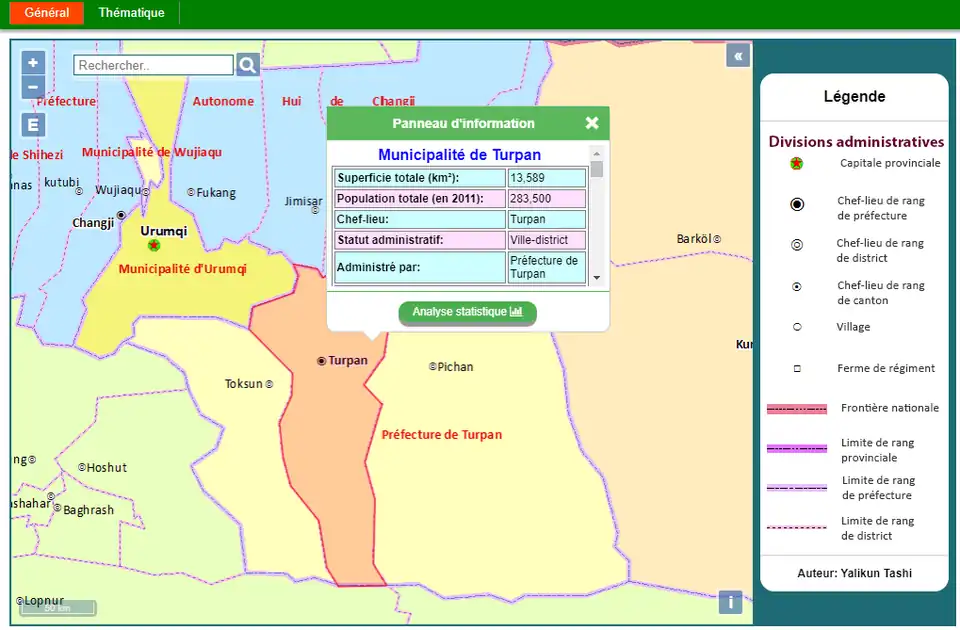Click into the Rechercher search field
The image size is (960, 630).
point(153,65)
